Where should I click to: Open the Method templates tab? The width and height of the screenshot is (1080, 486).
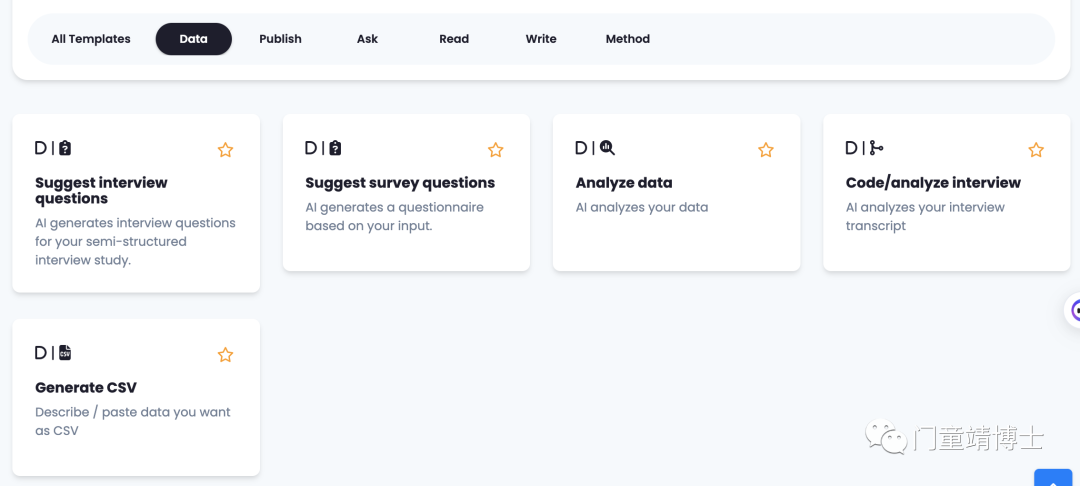click(627, 39)
